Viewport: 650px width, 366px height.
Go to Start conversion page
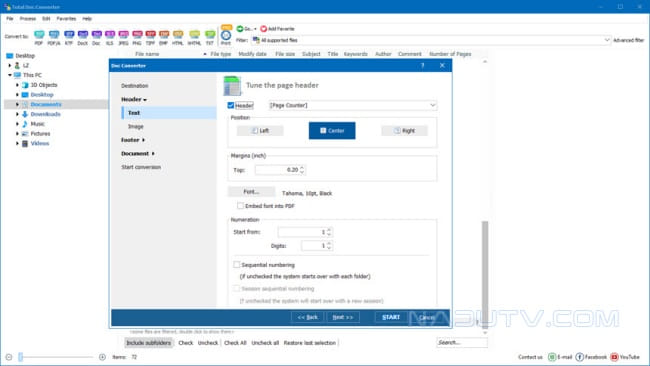click(141, 167)
